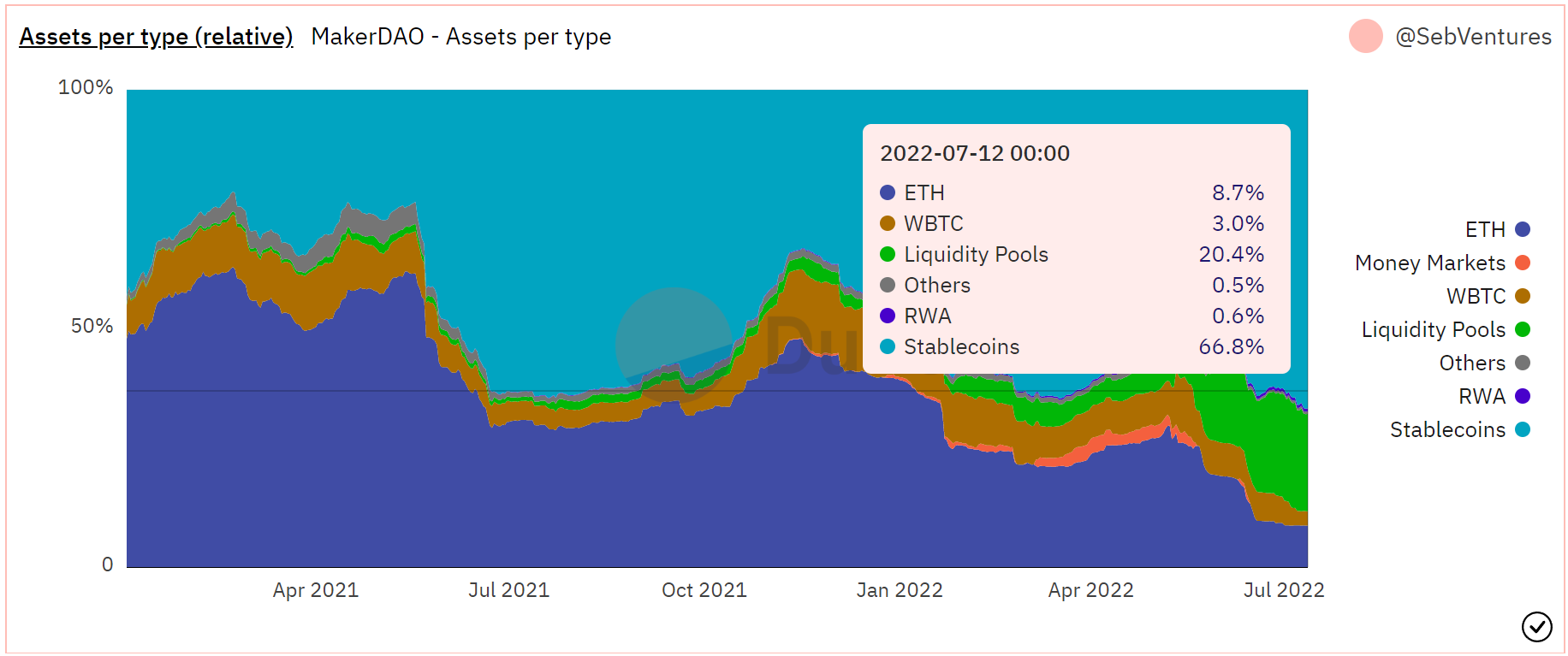Toggle RWA series in the legend
This screenshot has width=1568, height=656.
click(x=1482, y=397)
